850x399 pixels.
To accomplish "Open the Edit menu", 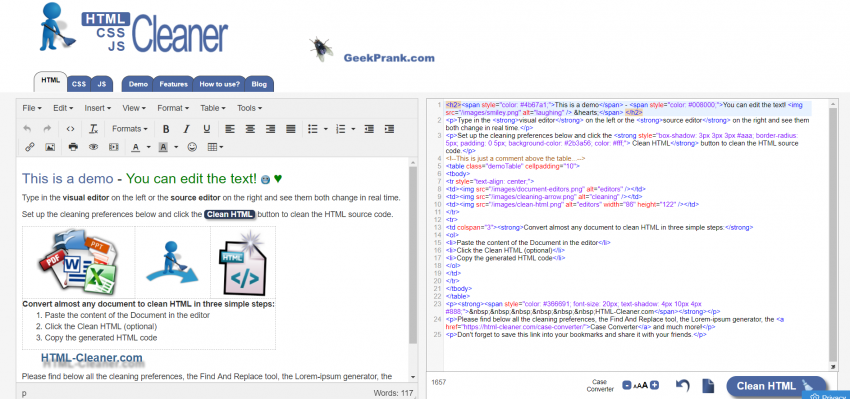I will (x=63, y=108).
